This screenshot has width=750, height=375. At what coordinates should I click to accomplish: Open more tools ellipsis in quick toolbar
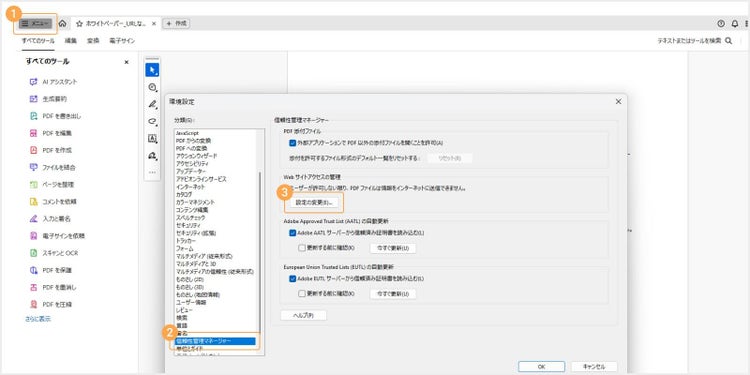pos(153,172)
